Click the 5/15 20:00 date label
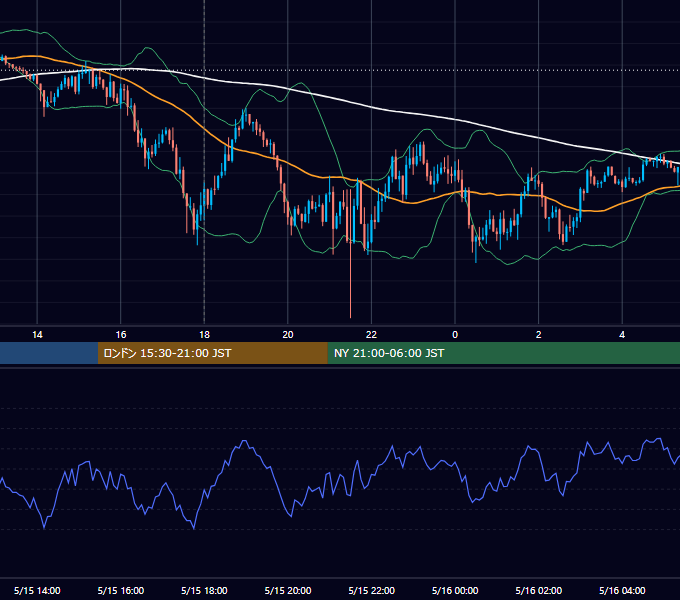 point(288,590)
